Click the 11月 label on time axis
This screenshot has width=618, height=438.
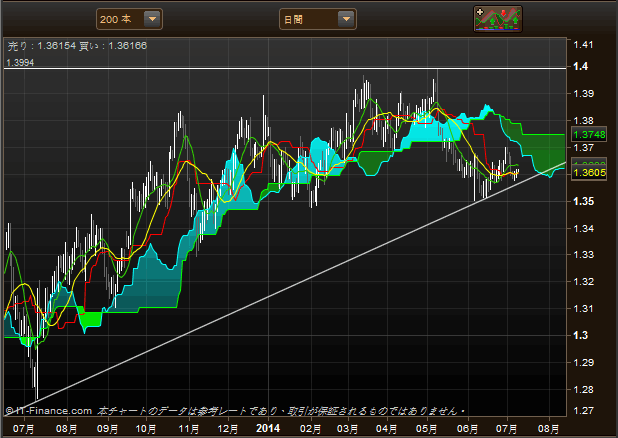click(x=188, y=429)
